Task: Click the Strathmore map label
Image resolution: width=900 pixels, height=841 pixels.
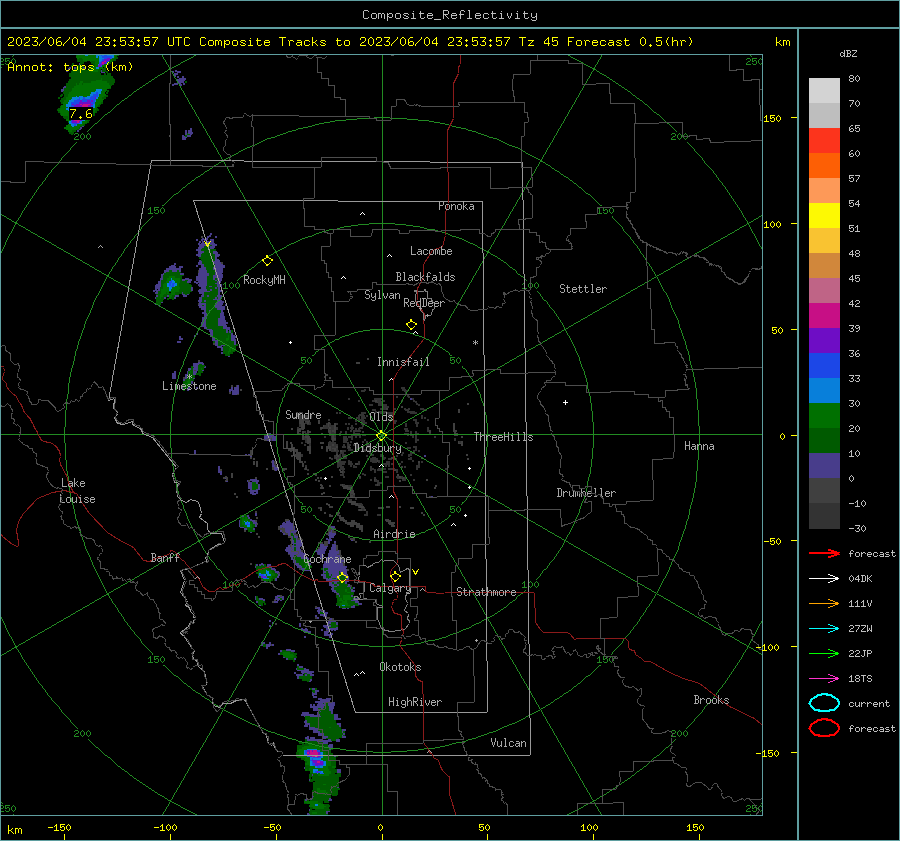Action: point(486,592)
